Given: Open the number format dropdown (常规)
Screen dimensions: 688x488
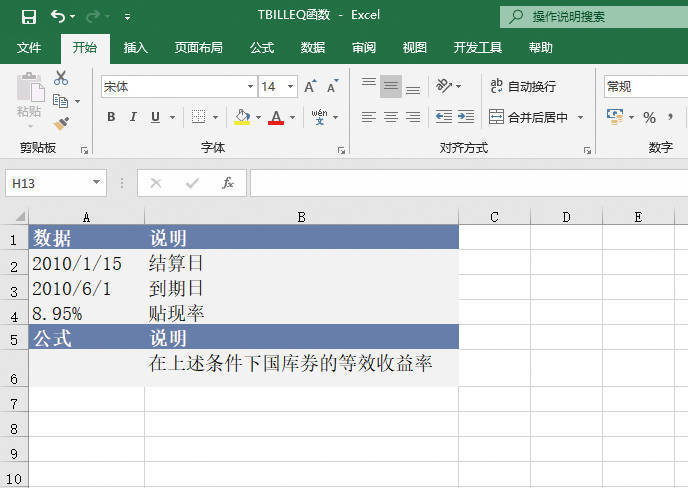Looking at the screenshot, I should (645, 87).
